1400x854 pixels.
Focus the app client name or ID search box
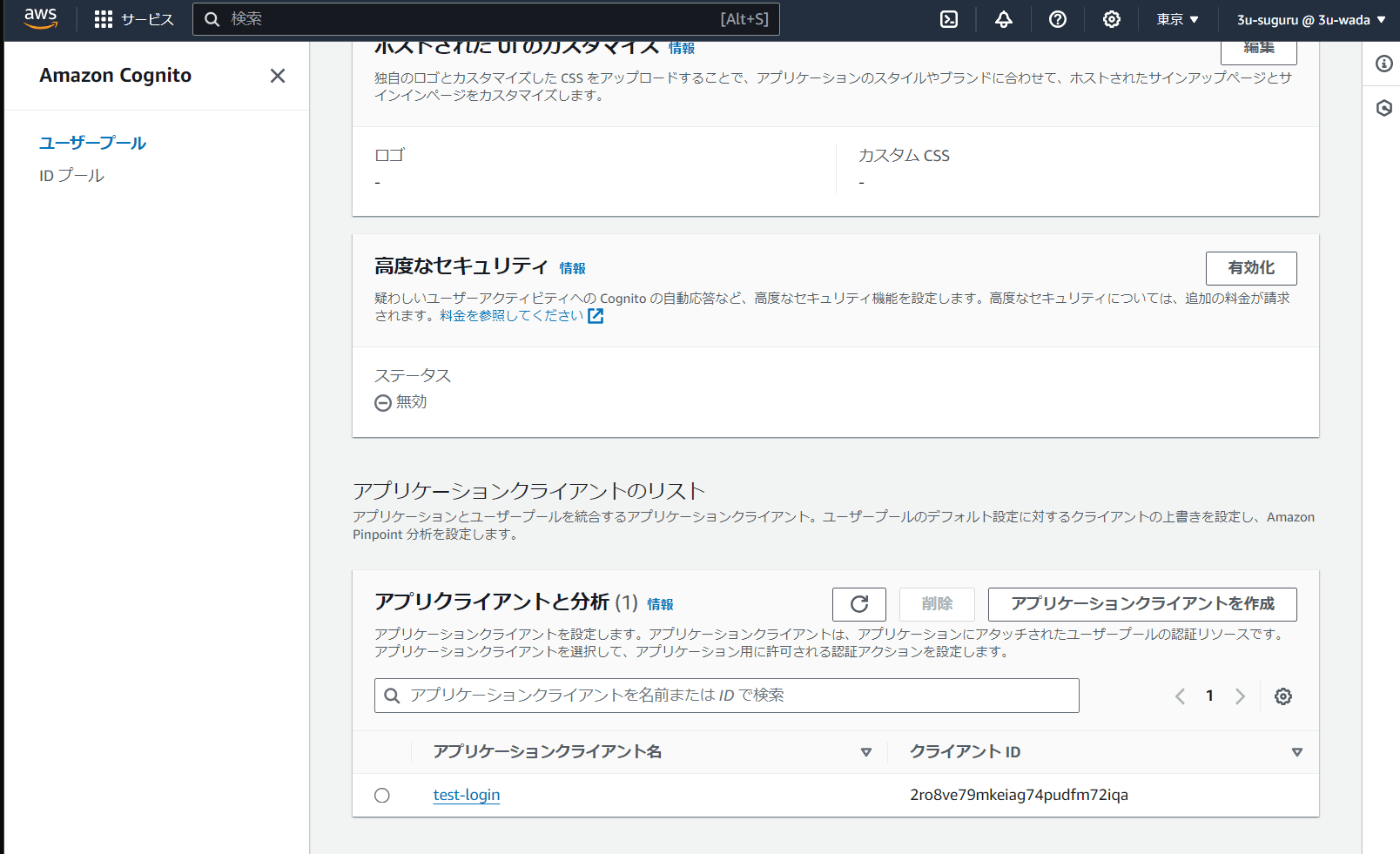click(x=727, y=695)
